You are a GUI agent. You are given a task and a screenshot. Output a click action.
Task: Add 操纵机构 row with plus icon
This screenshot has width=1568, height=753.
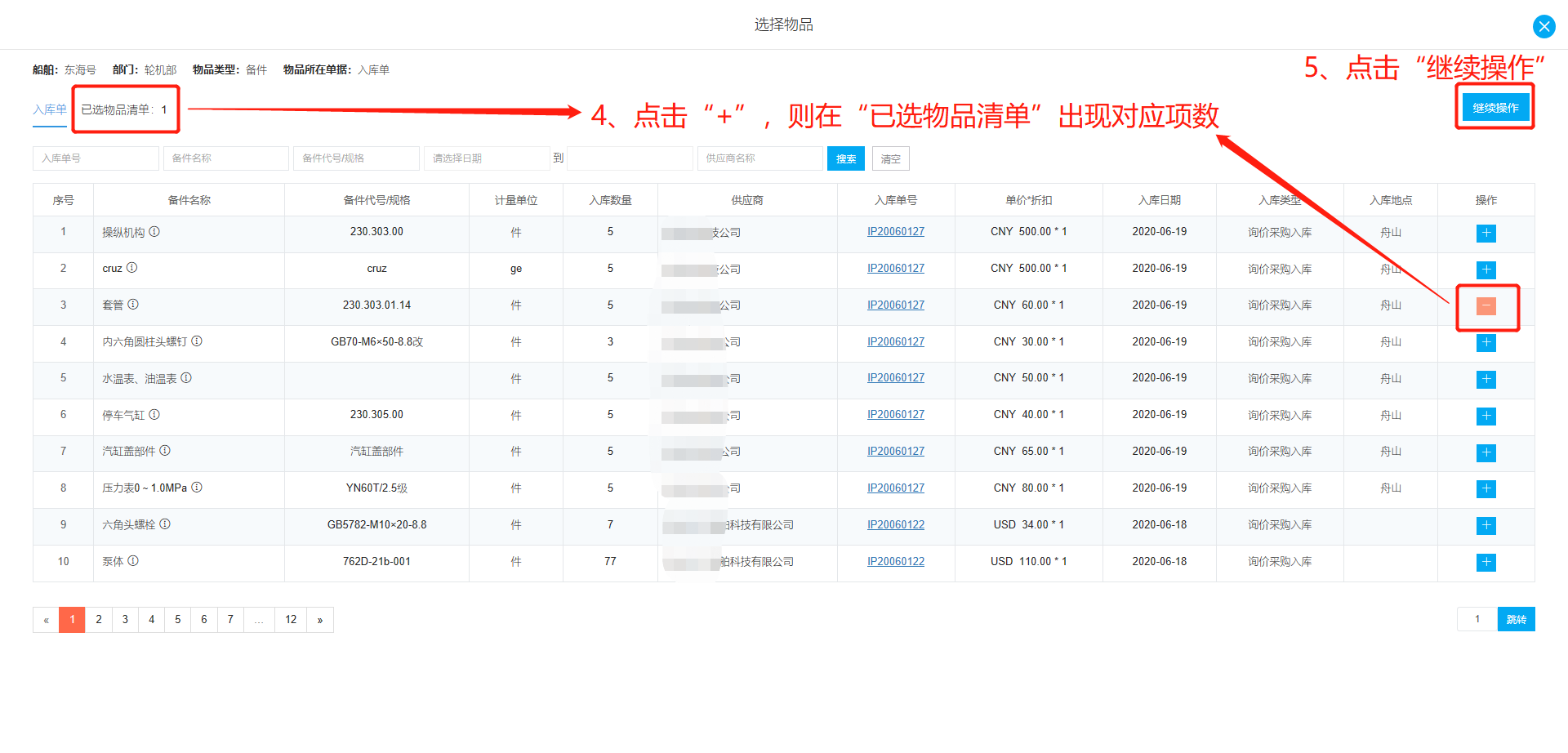click(x=1486, y=233)
